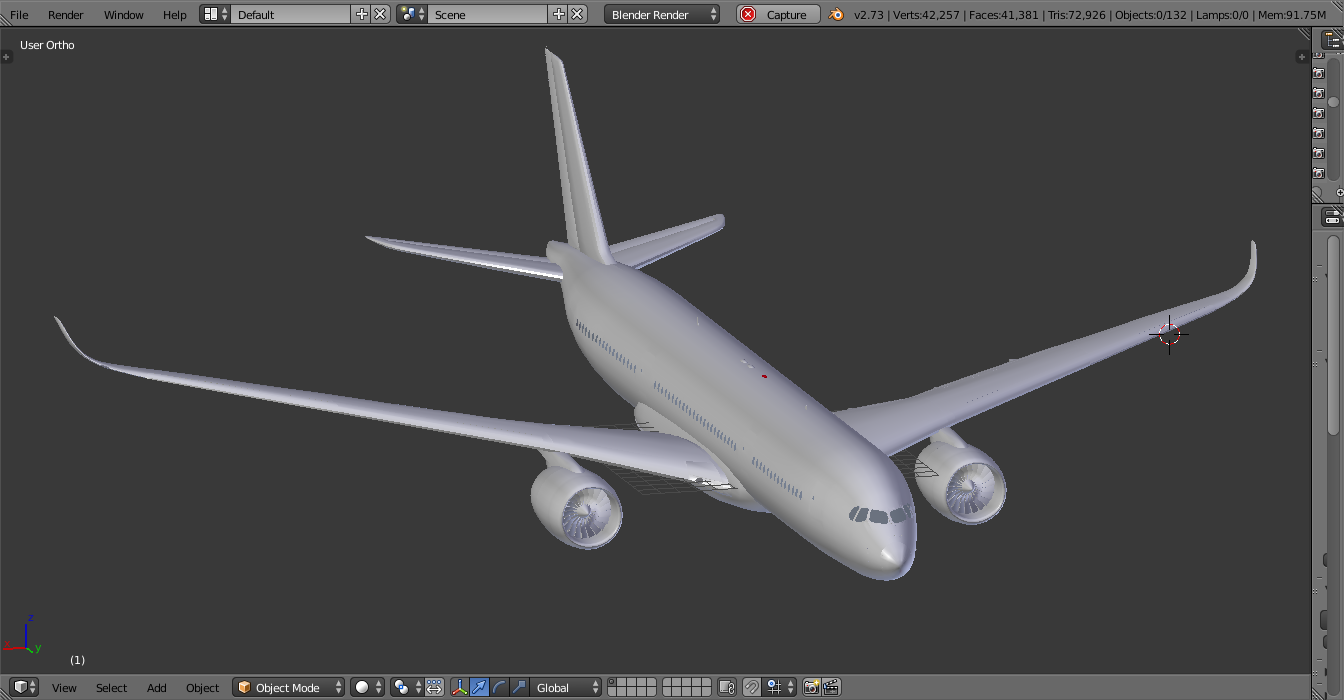
Task: Open the screen layout browser icon
Action: coord(215,14)
